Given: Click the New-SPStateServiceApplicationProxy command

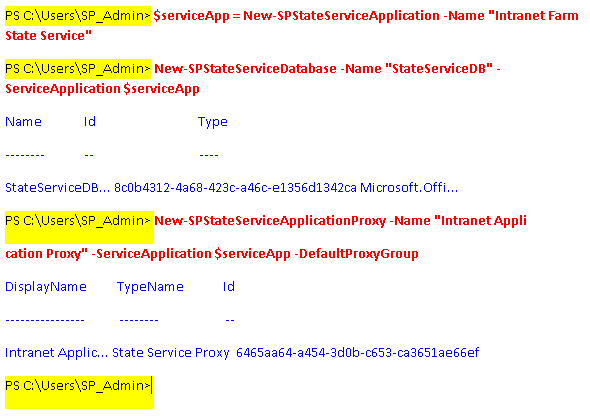Looking at the screenshot, I should 270,220.
